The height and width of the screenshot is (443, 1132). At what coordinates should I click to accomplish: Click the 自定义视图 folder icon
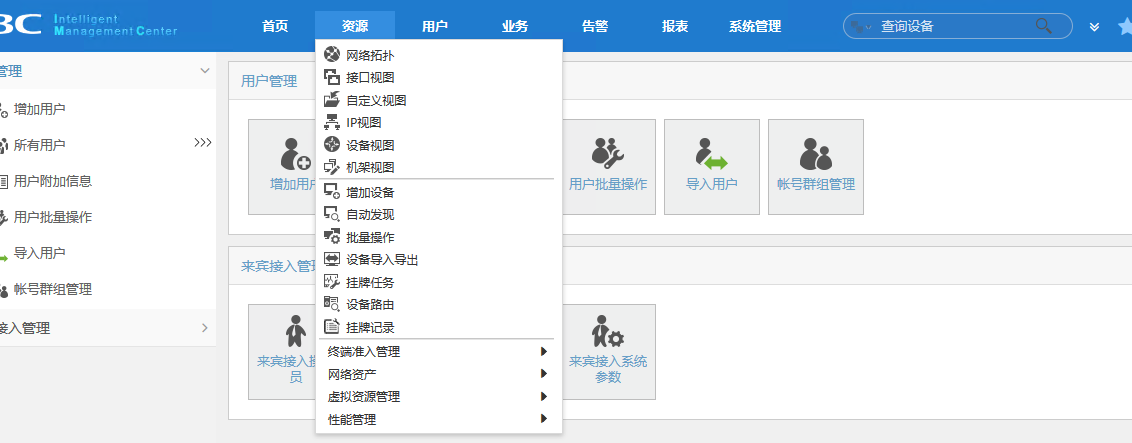(331, 100)
